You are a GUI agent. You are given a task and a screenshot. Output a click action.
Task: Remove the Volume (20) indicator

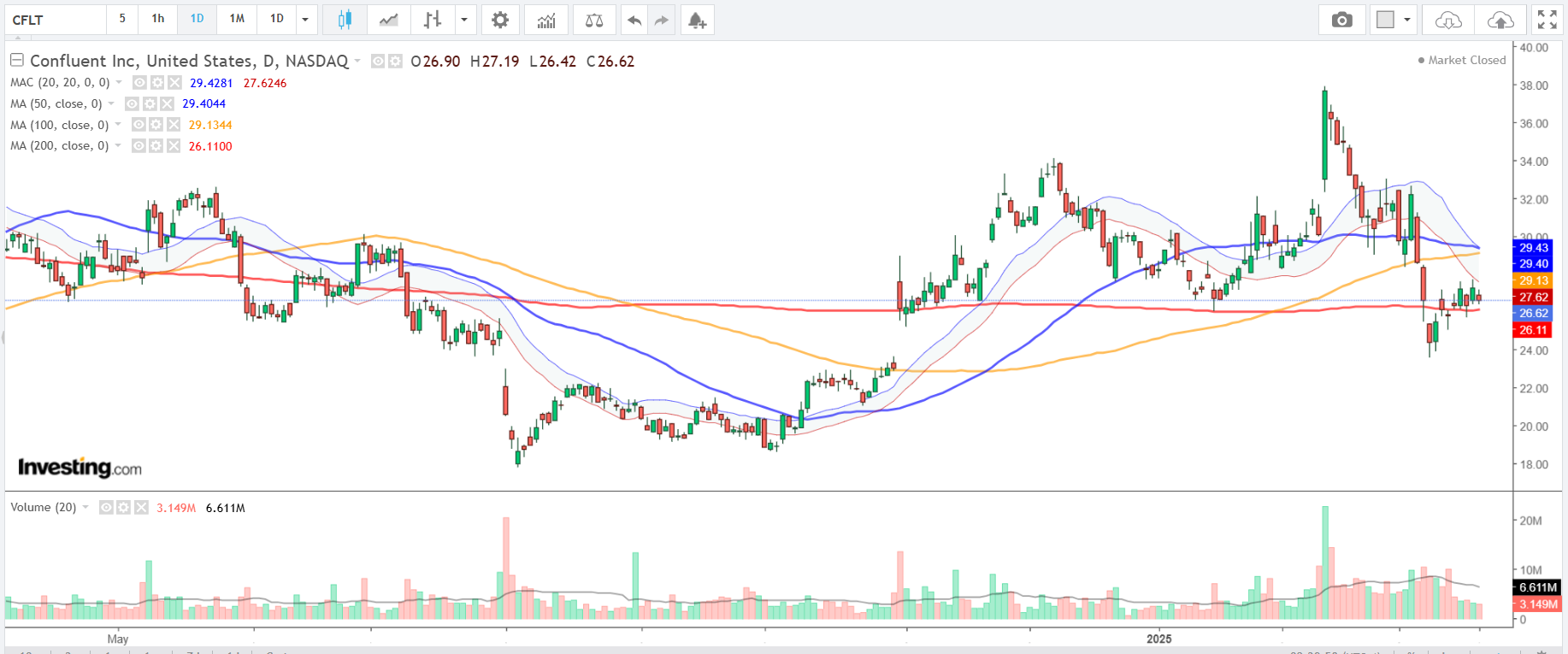(141, 508)
